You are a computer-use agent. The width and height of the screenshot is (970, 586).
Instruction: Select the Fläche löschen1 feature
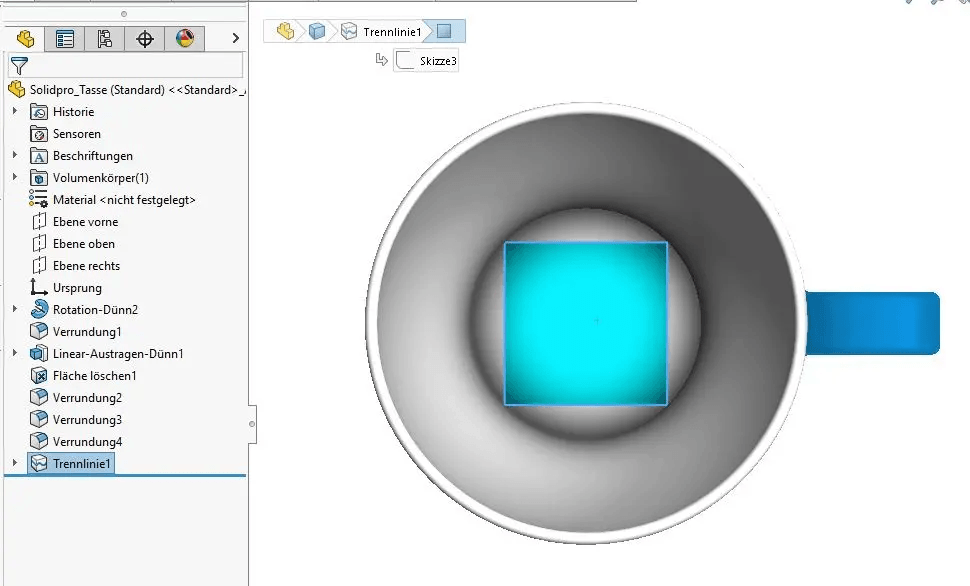pyautogui.click(x=94, y=376)
